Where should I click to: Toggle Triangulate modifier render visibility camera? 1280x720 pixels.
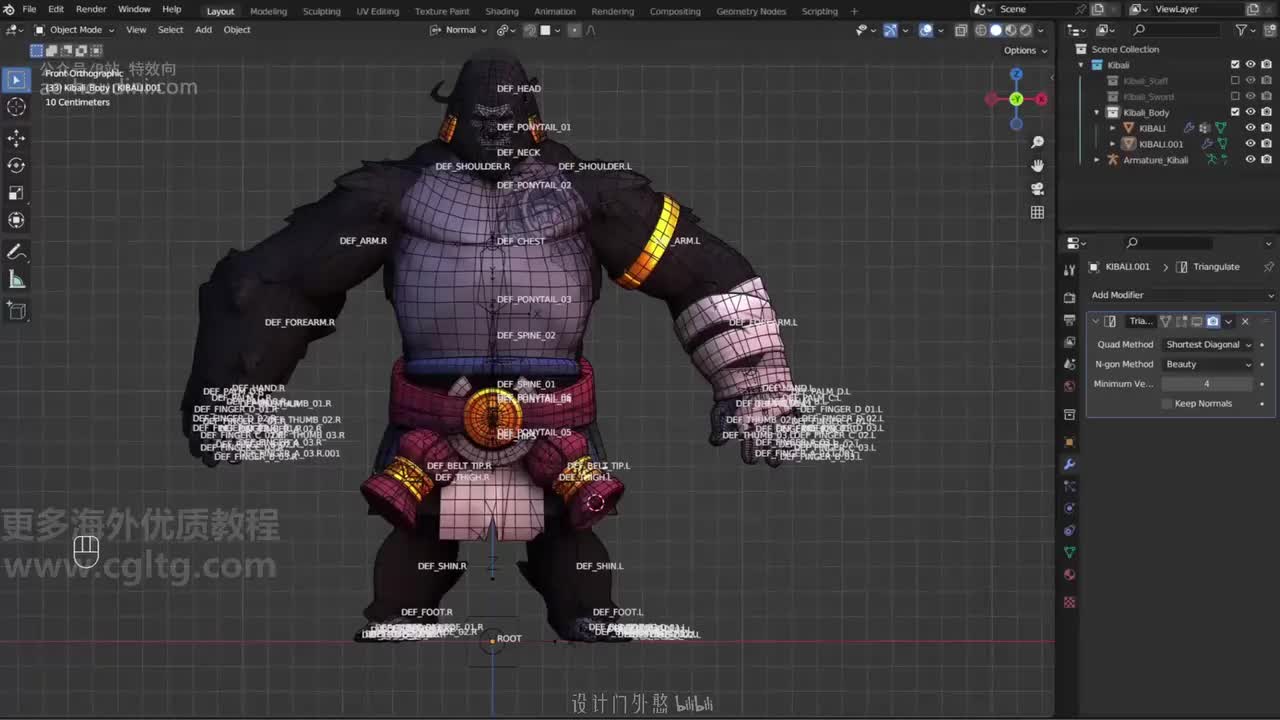[x=1212, y=321]
